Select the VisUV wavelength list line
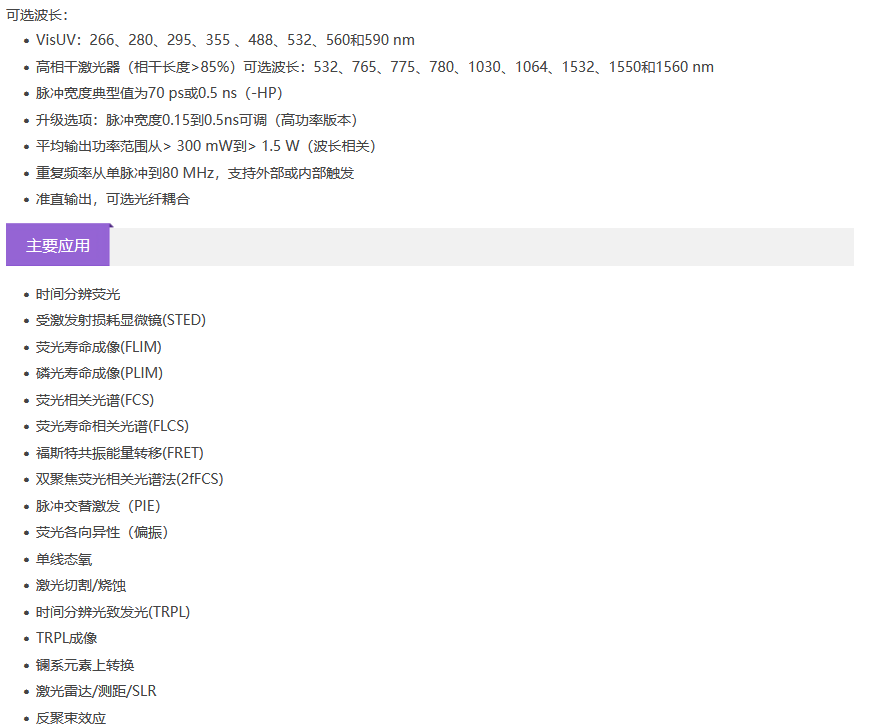This screenshot has width=874, height=727. 225,40
